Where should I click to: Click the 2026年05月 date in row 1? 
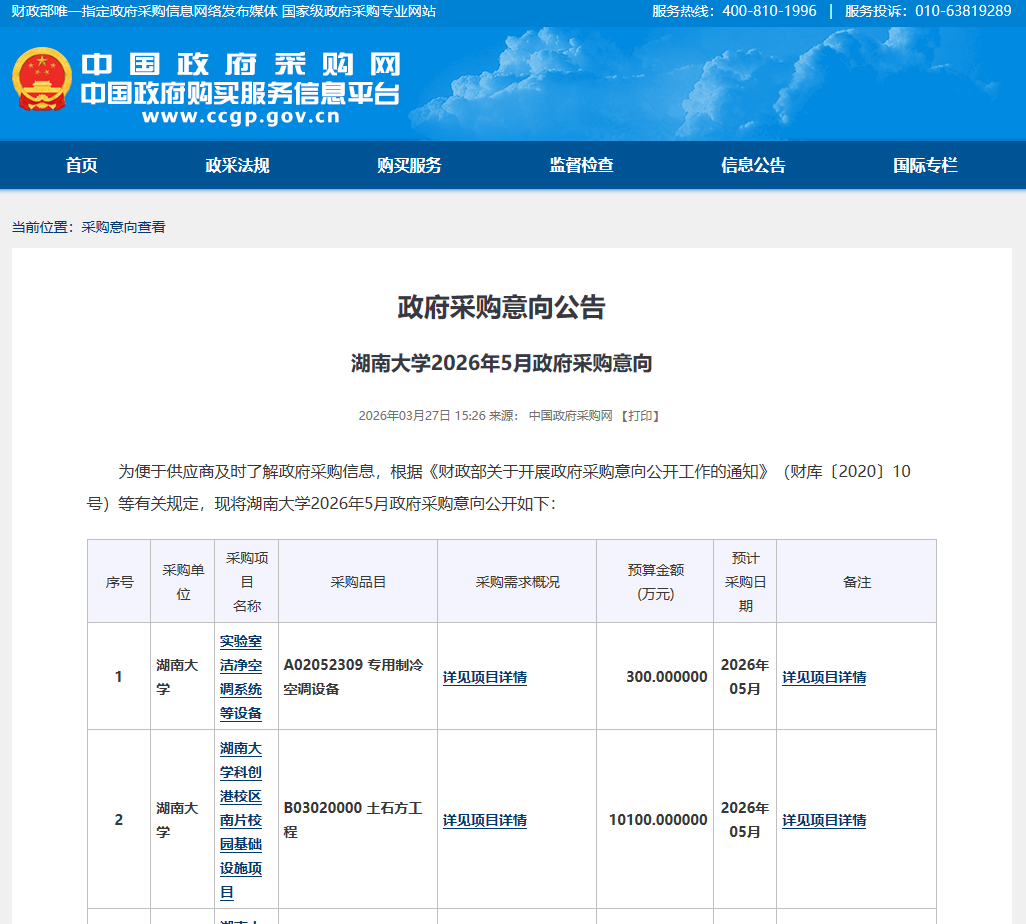[745, 677]
